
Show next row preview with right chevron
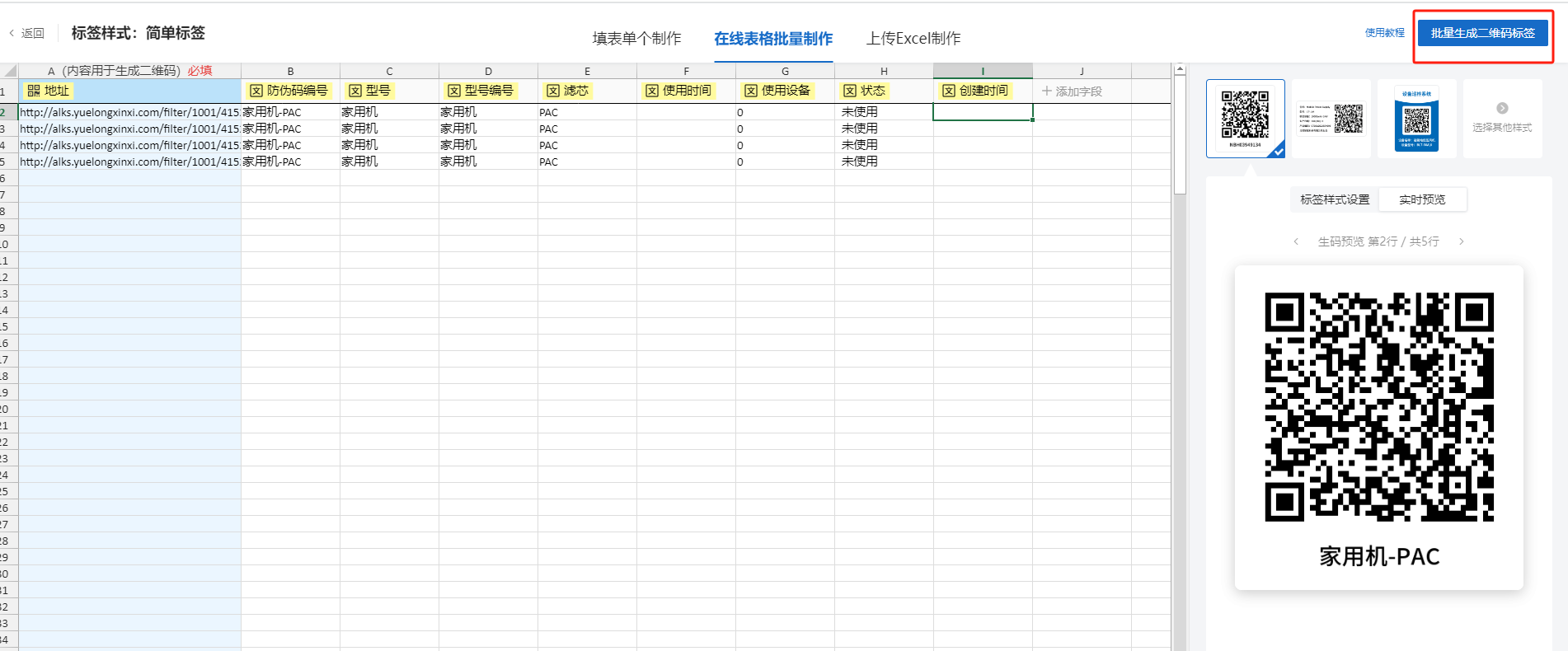click(1462, 241)
